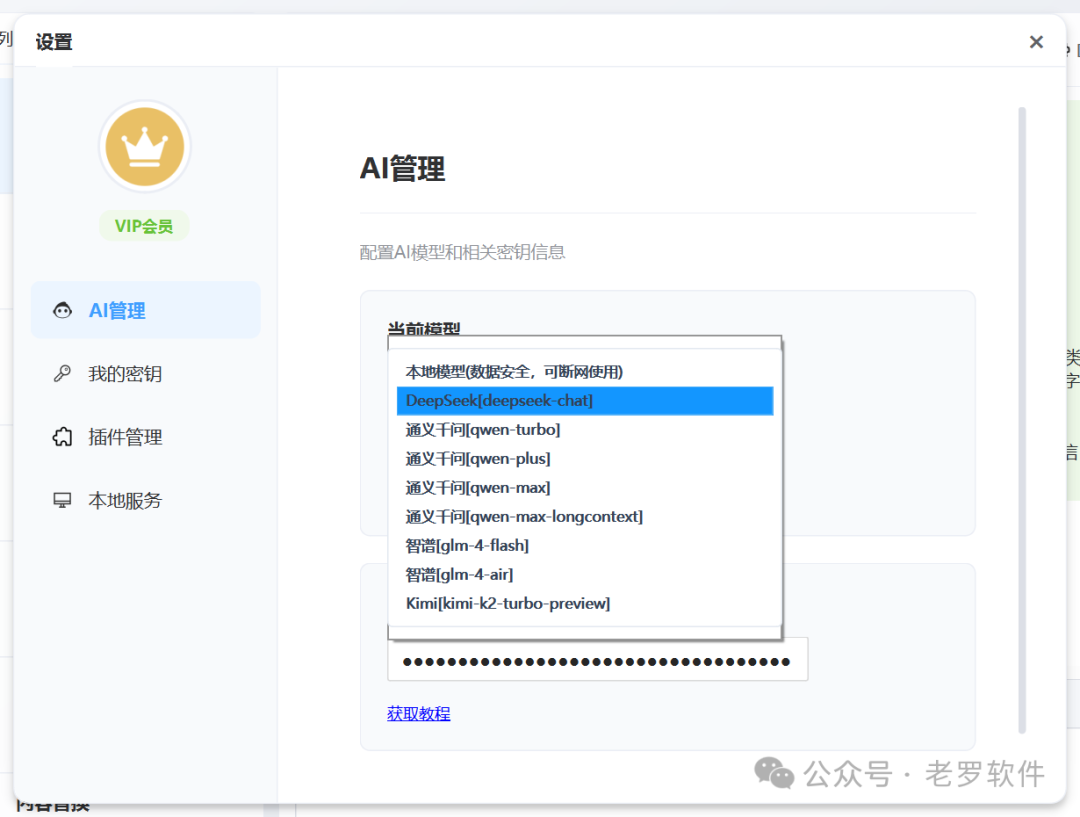The width and height of the screenshot is (1080, 817).
Task: Choose 智谱[glm-4-air] model option
Action: 585,575
